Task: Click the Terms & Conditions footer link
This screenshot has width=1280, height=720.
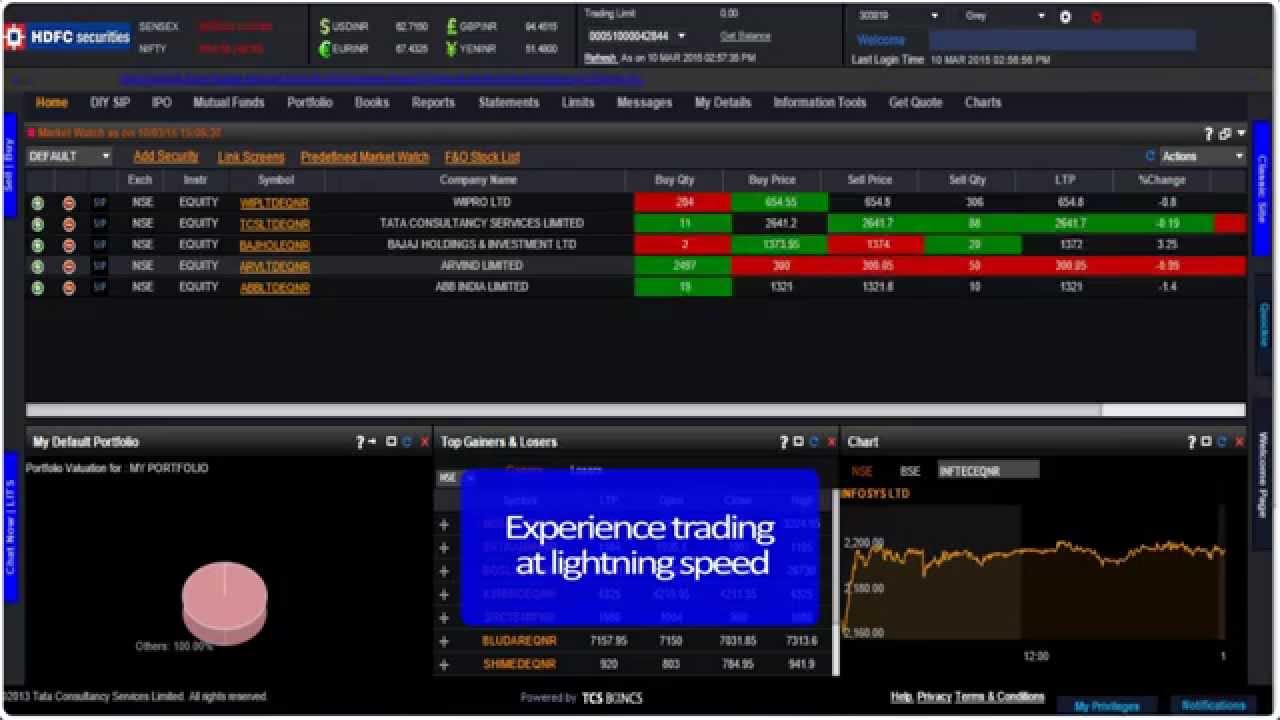Action: pos(1000,697)
